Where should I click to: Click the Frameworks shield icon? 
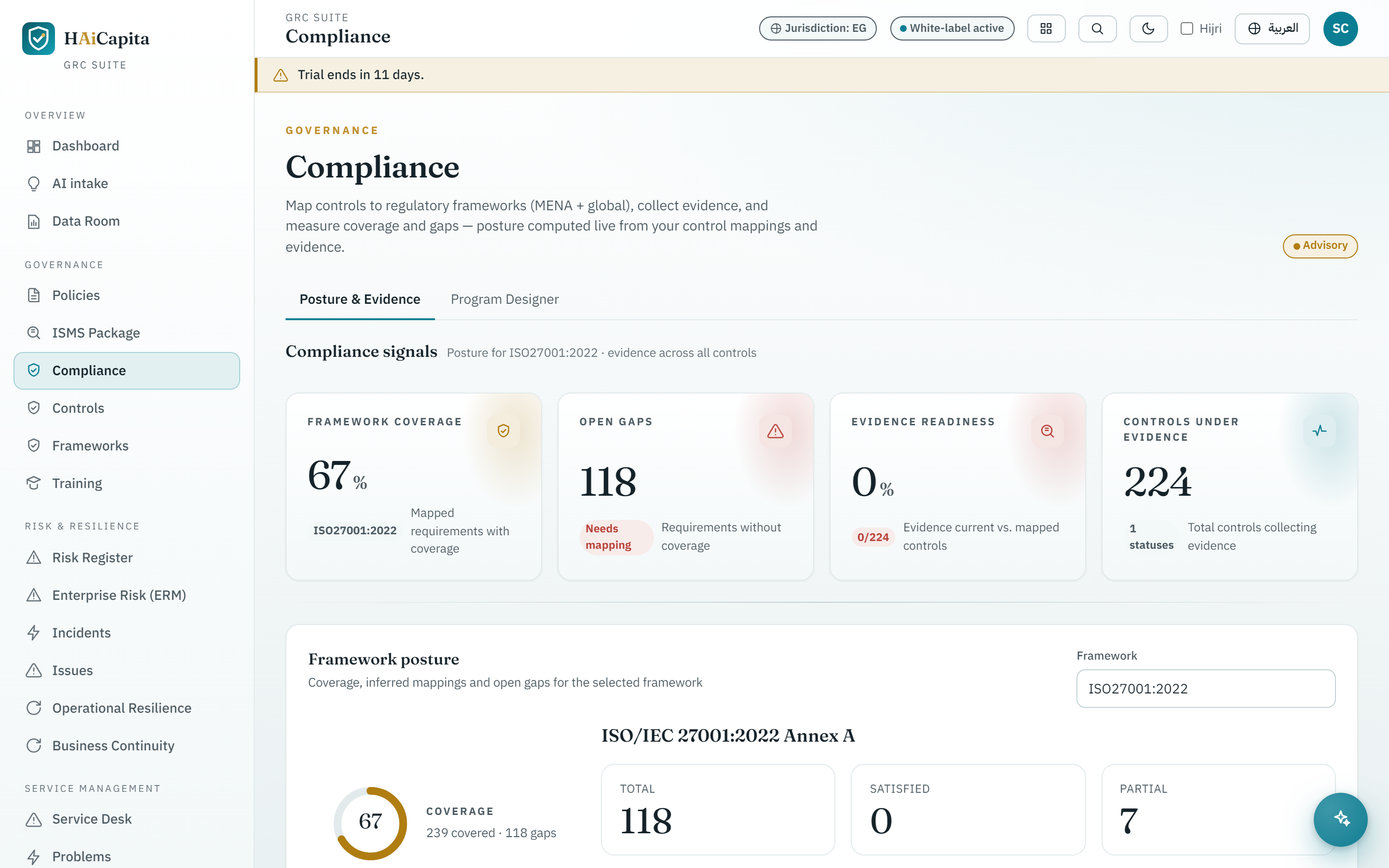[x=34, y=446]
